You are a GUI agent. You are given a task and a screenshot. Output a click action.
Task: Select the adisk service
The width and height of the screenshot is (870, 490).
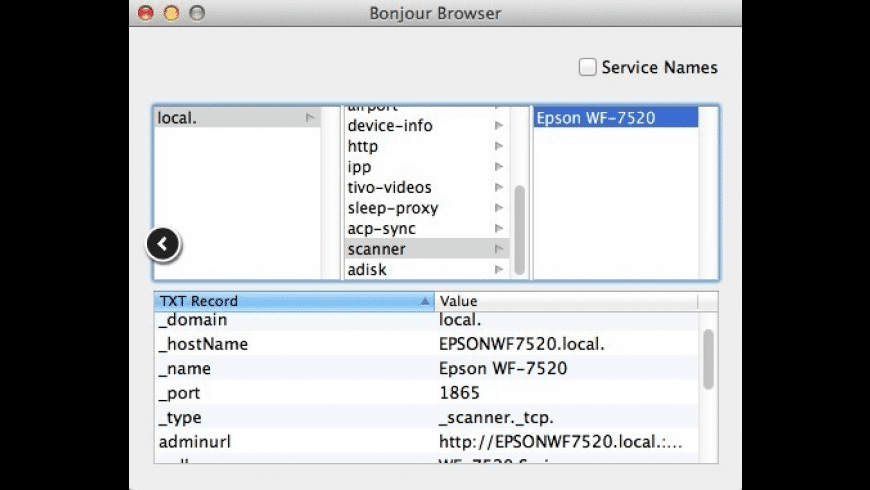tap(426, 270)
